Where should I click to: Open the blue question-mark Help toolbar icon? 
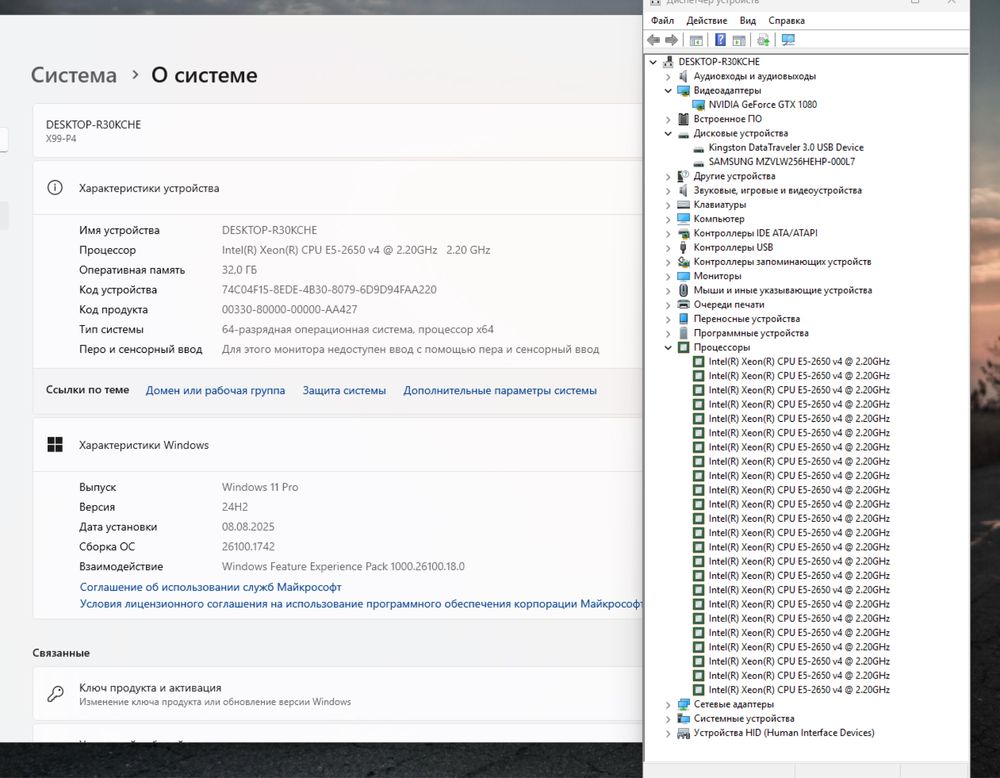(x=720, y=40)
